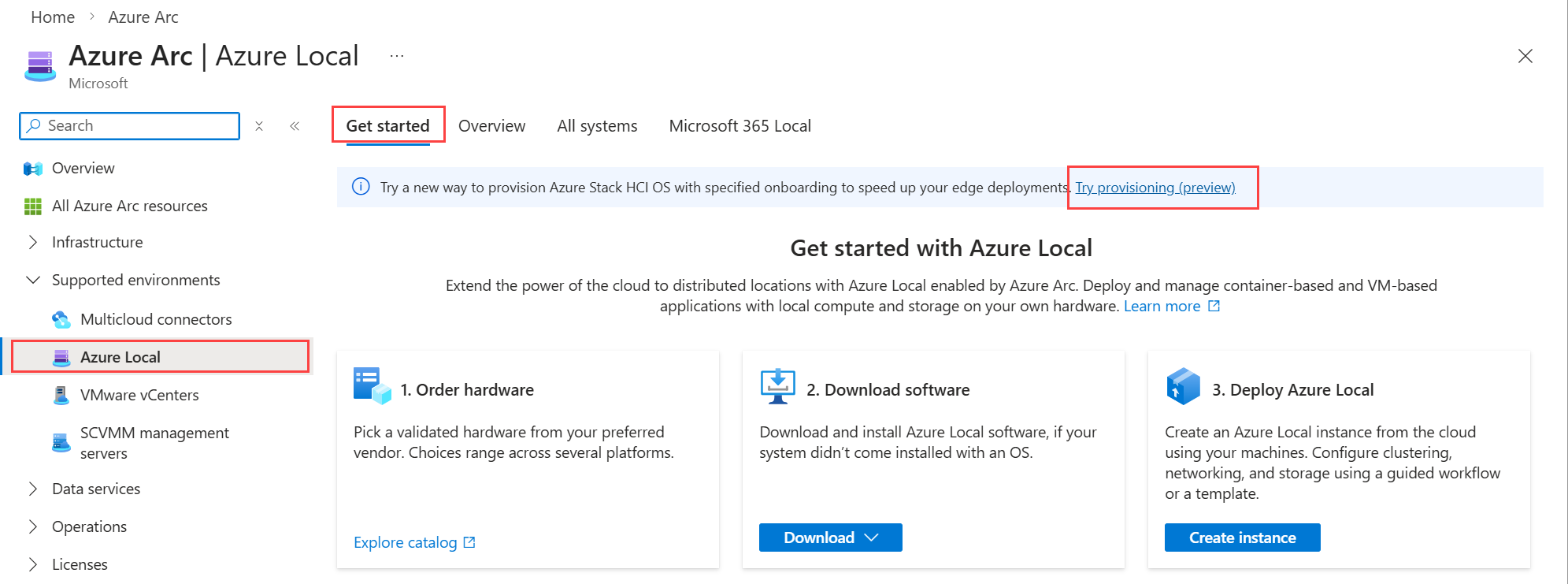This screenshot has height=584, width=1568.
Task: Open the Try provisioning (preview) link
Action: 1155,188
